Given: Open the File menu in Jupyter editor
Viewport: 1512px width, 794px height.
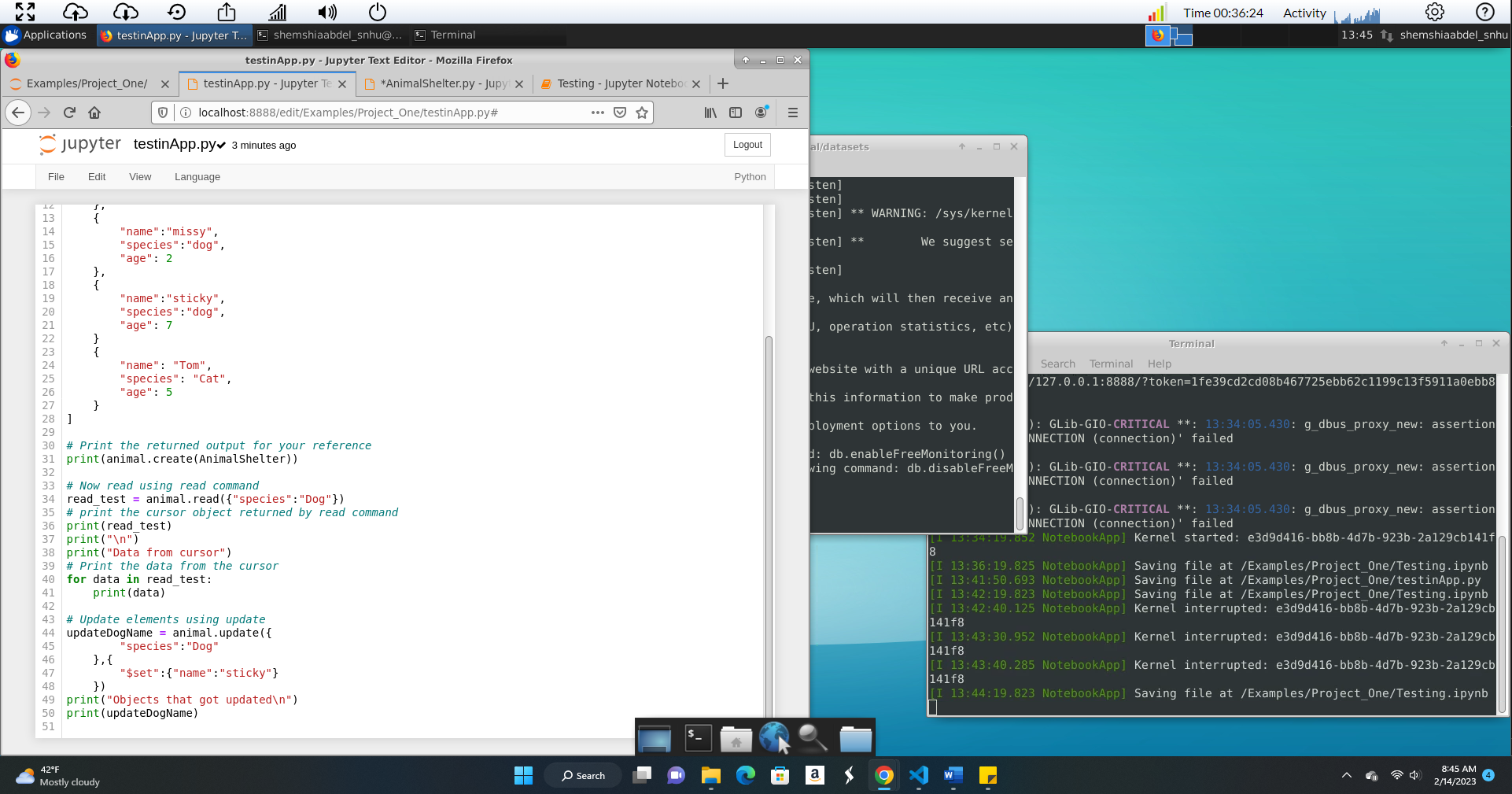Looking at the screenshot, I should [x=56, y=177].
